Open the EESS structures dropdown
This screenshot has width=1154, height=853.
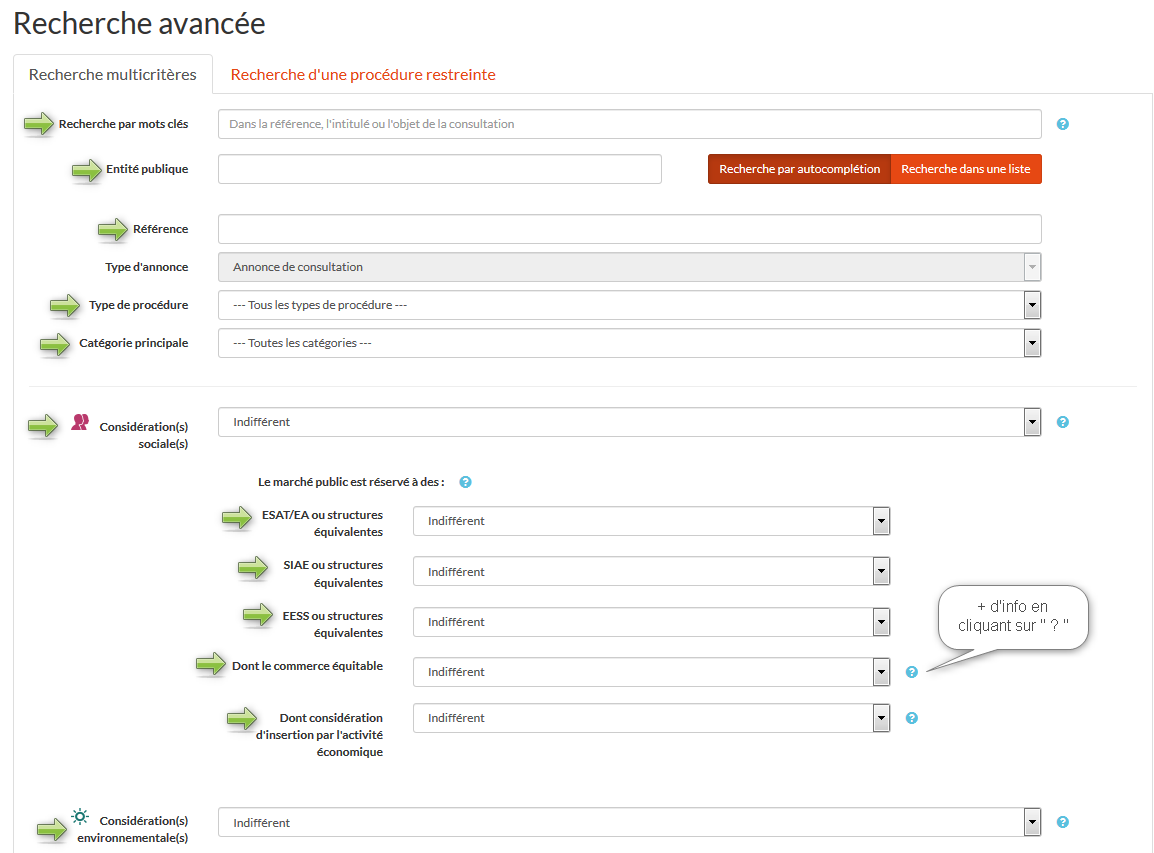pos(651,622)
